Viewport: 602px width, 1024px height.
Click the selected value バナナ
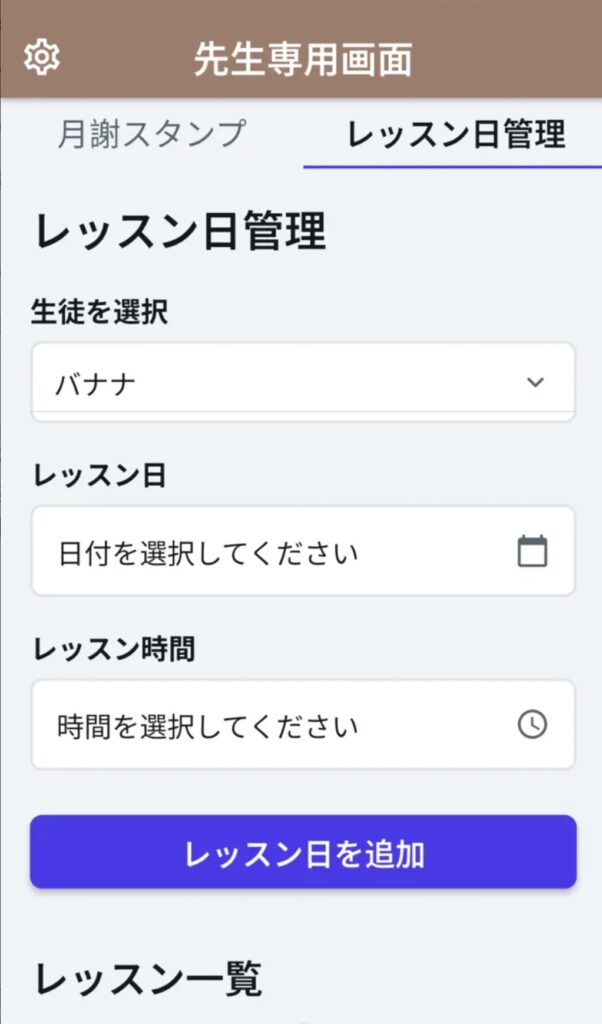click(96, 383)
